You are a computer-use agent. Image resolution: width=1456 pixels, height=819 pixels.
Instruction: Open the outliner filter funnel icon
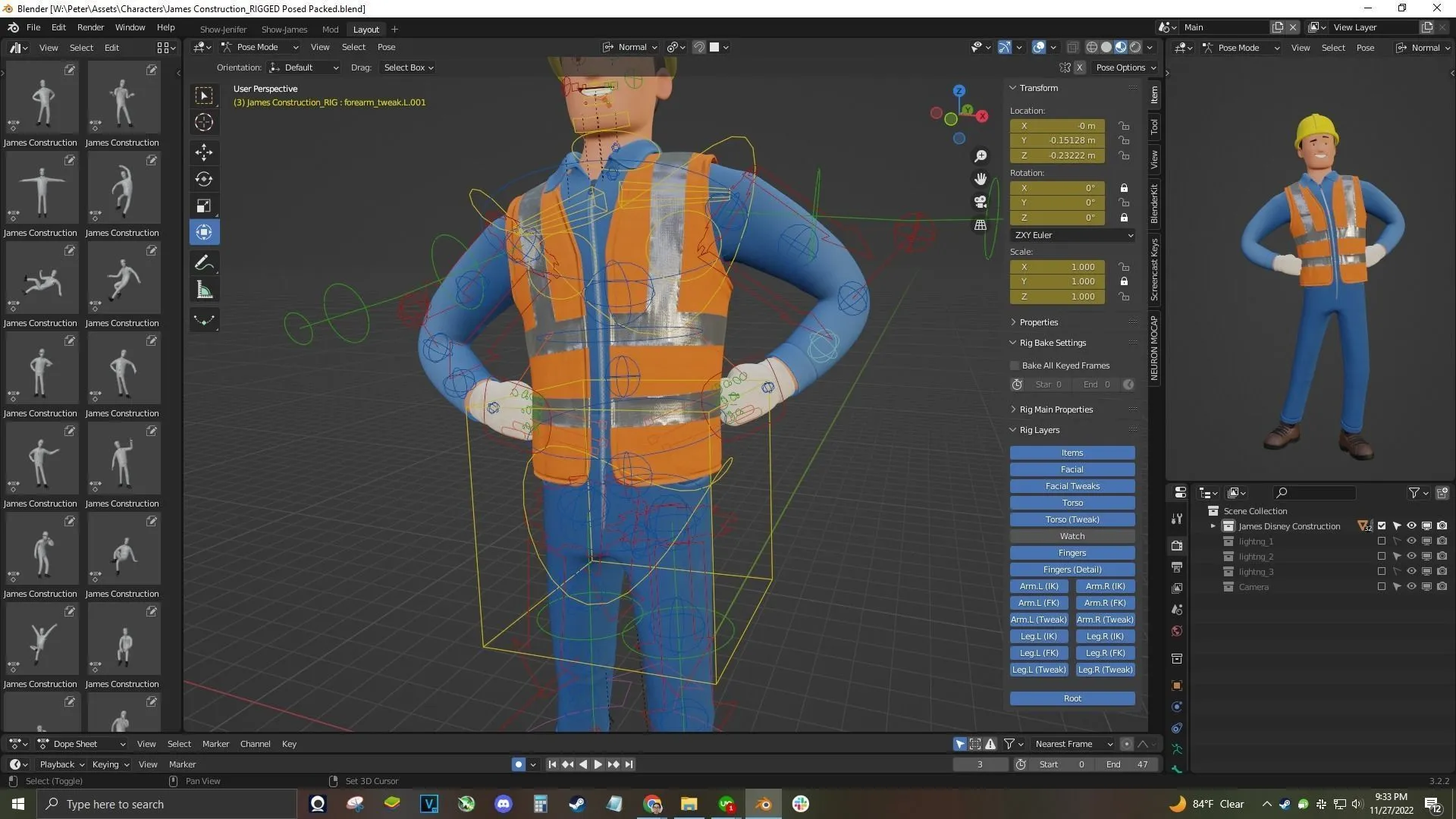1415,493
